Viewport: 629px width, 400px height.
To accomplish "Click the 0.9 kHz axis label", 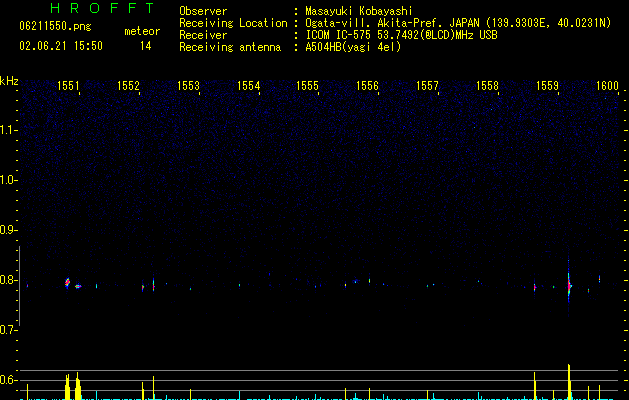I will click(x=9, y=230).
